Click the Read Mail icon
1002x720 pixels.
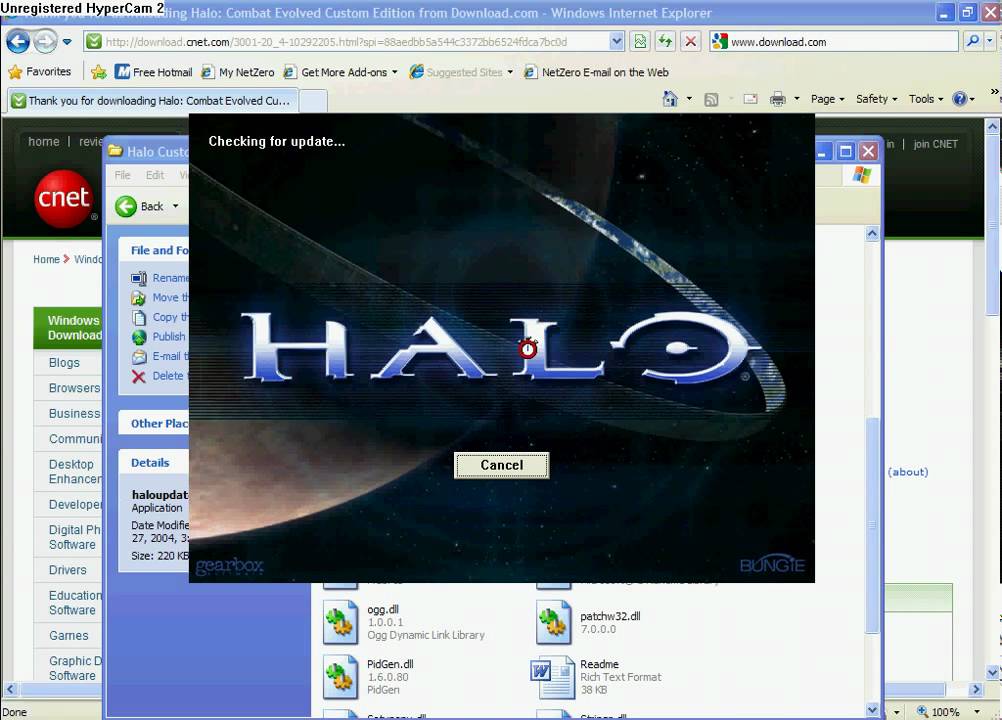coord(751,99)
